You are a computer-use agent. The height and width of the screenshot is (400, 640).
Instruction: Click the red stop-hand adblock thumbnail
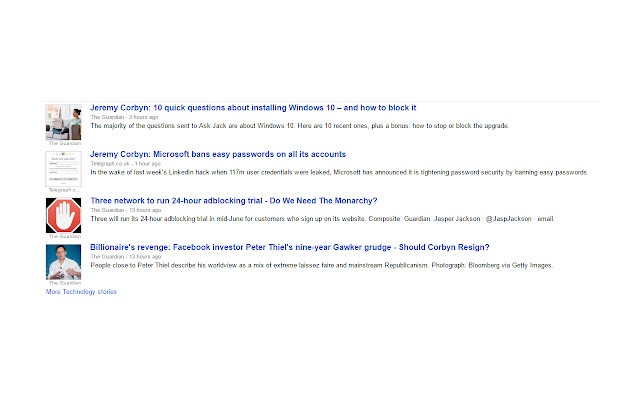63,215
